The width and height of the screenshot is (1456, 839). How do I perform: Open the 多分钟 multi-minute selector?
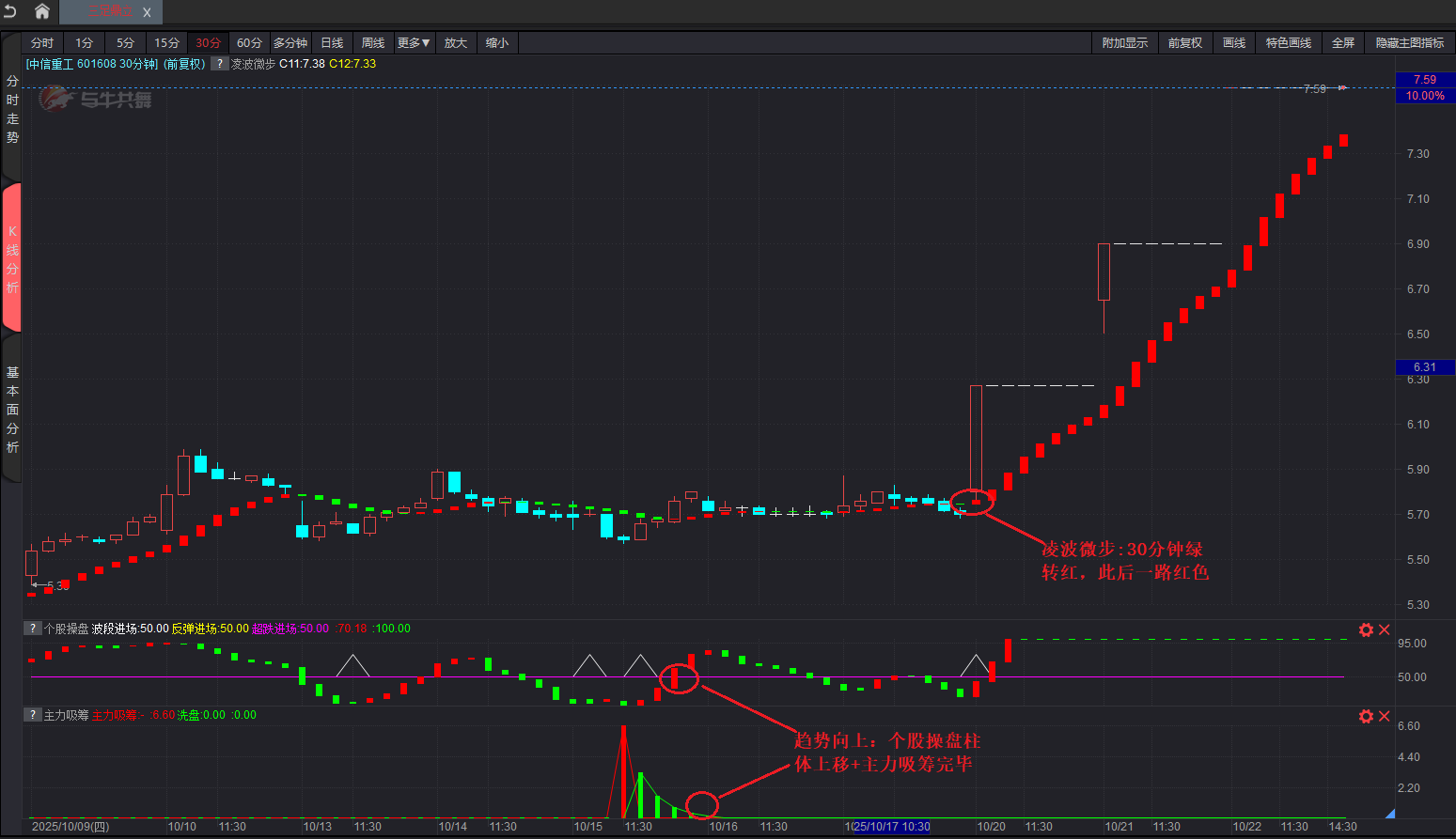(290, 43)
